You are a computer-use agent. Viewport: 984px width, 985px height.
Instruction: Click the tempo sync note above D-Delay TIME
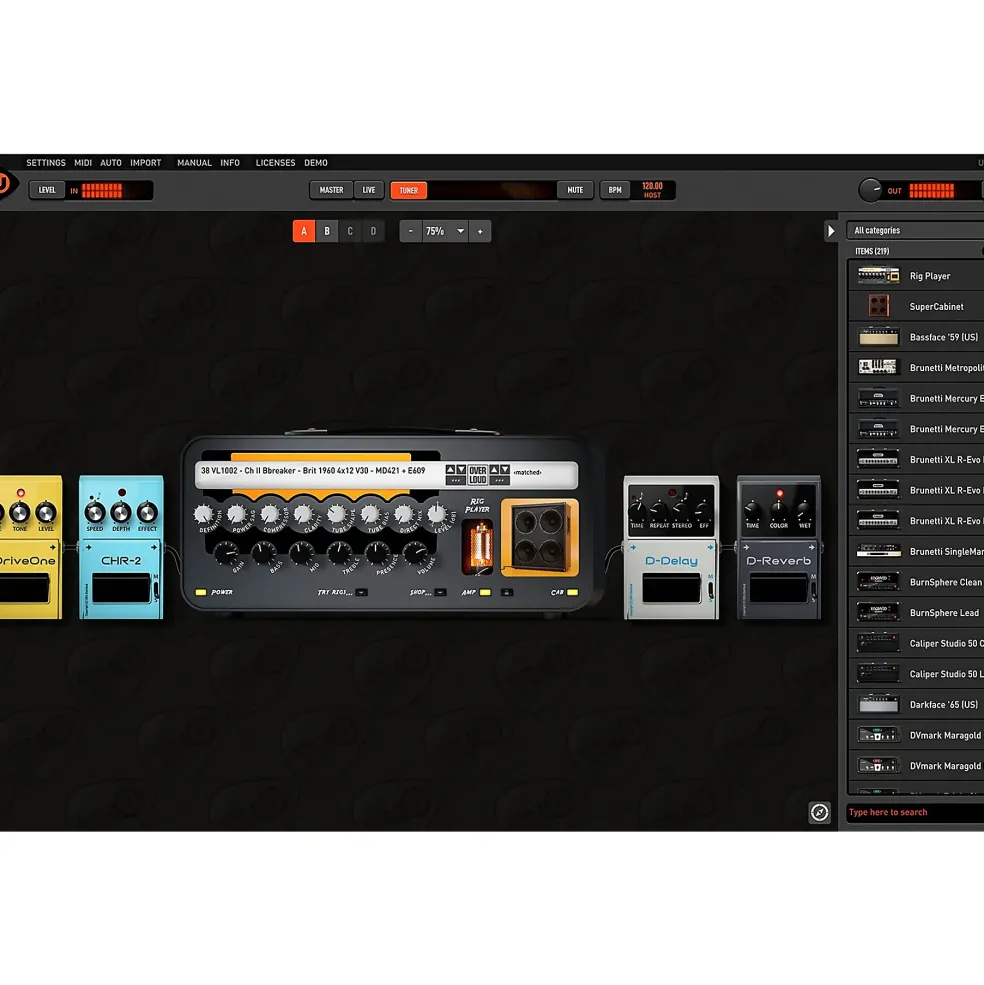point(640,496)
